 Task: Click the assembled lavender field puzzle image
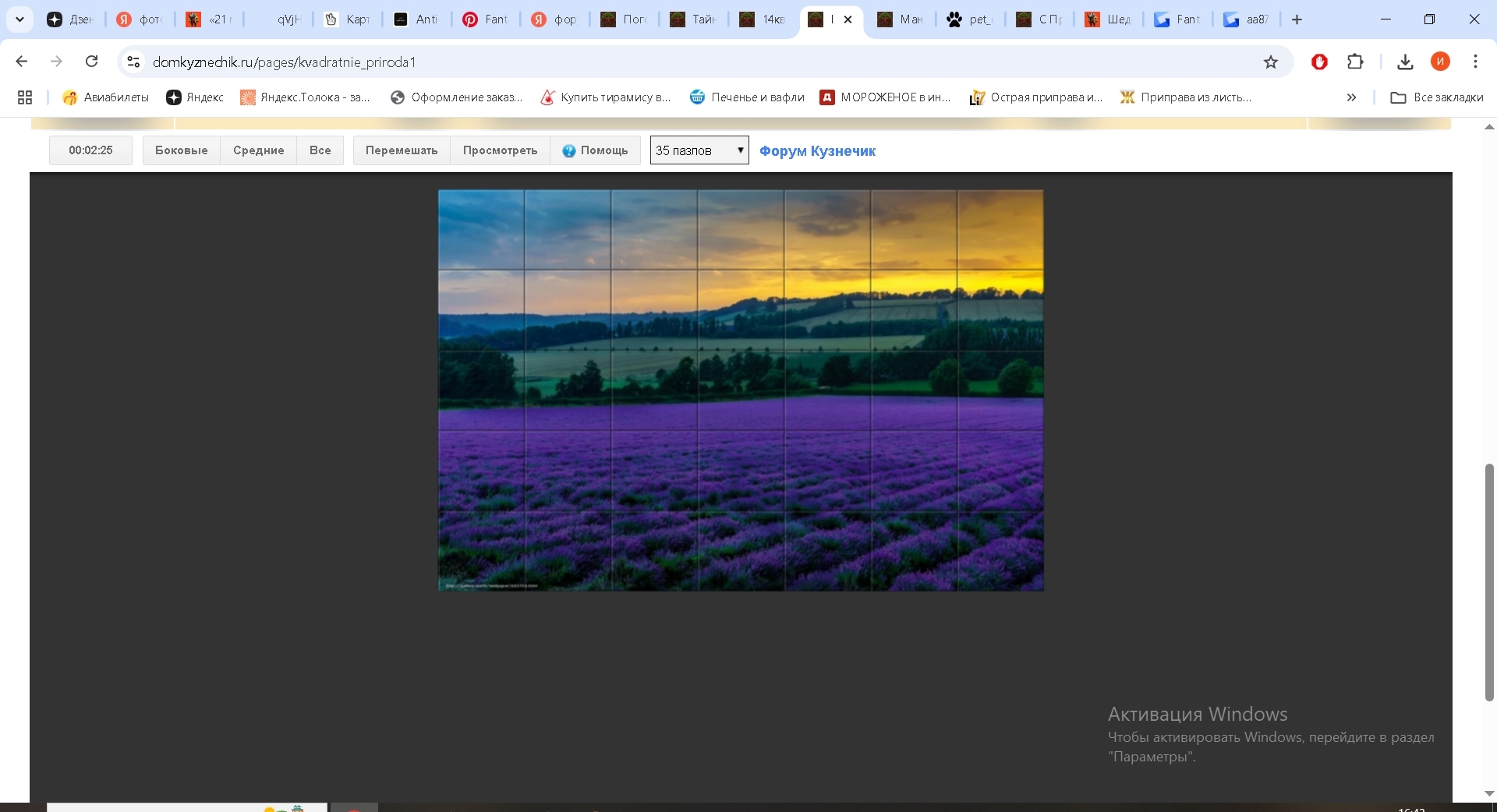741,390
